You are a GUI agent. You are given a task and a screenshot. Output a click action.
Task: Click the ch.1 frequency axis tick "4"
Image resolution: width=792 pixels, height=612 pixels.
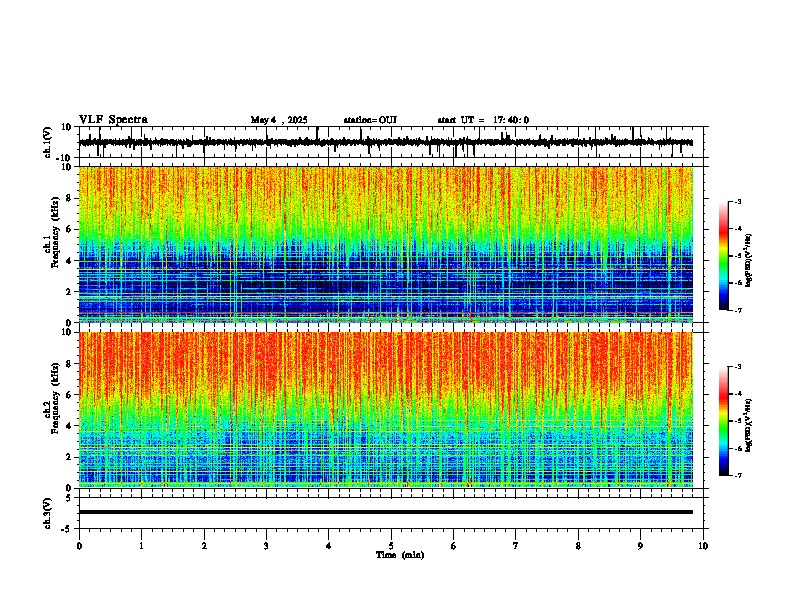tap(69, 261)
